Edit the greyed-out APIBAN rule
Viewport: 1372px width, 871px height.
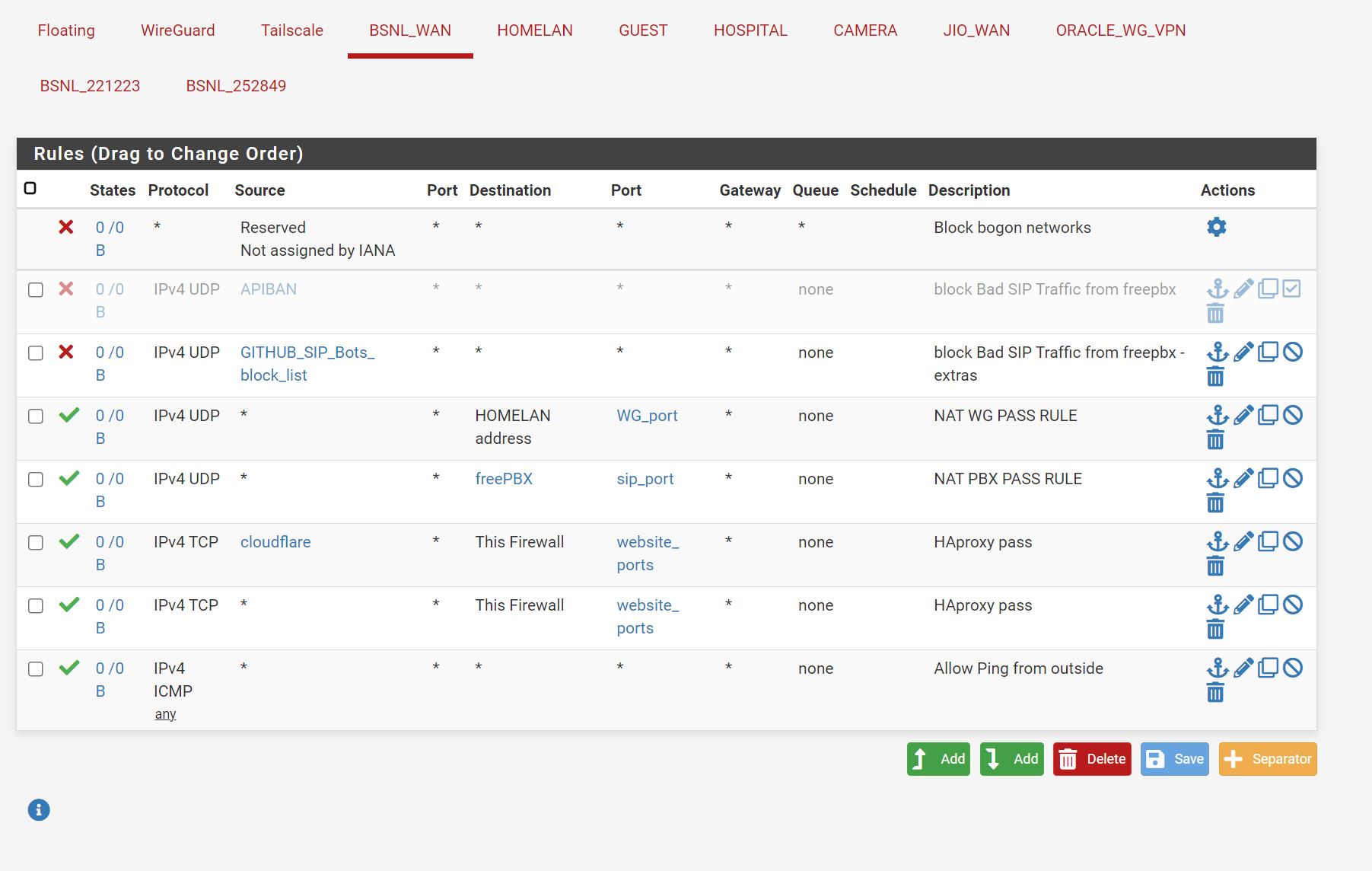1243,289
